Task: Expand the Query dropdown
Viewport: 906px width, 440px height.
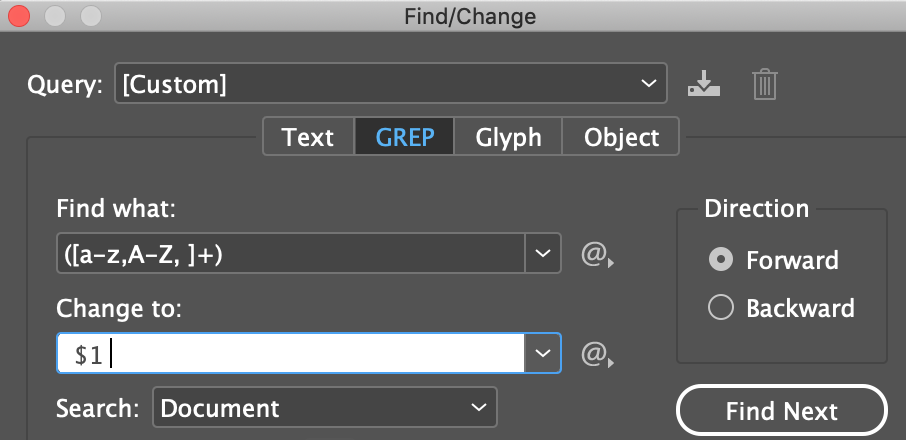Action: 647,85
